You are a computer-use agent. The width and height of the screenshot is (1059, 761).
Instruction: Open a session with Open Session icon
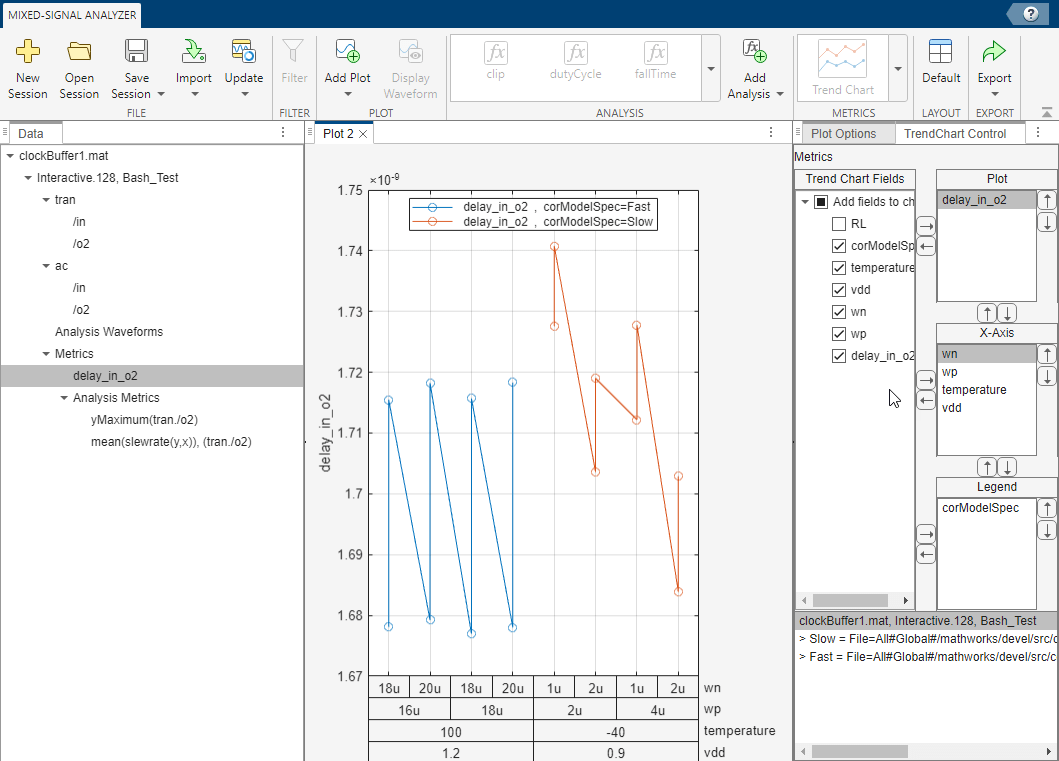point(79,52)
